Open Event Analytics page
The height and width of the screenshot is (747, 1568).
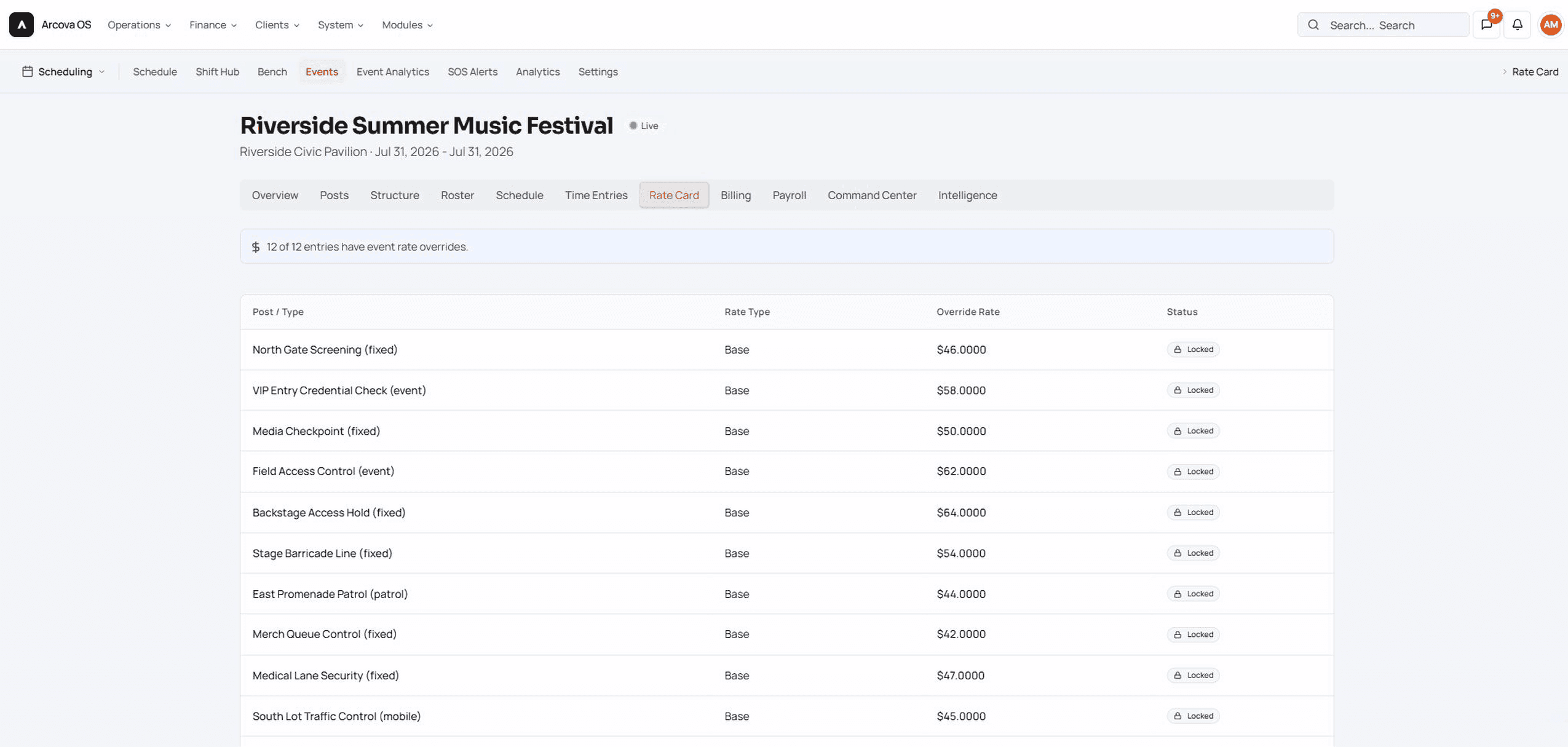point(392,71)
